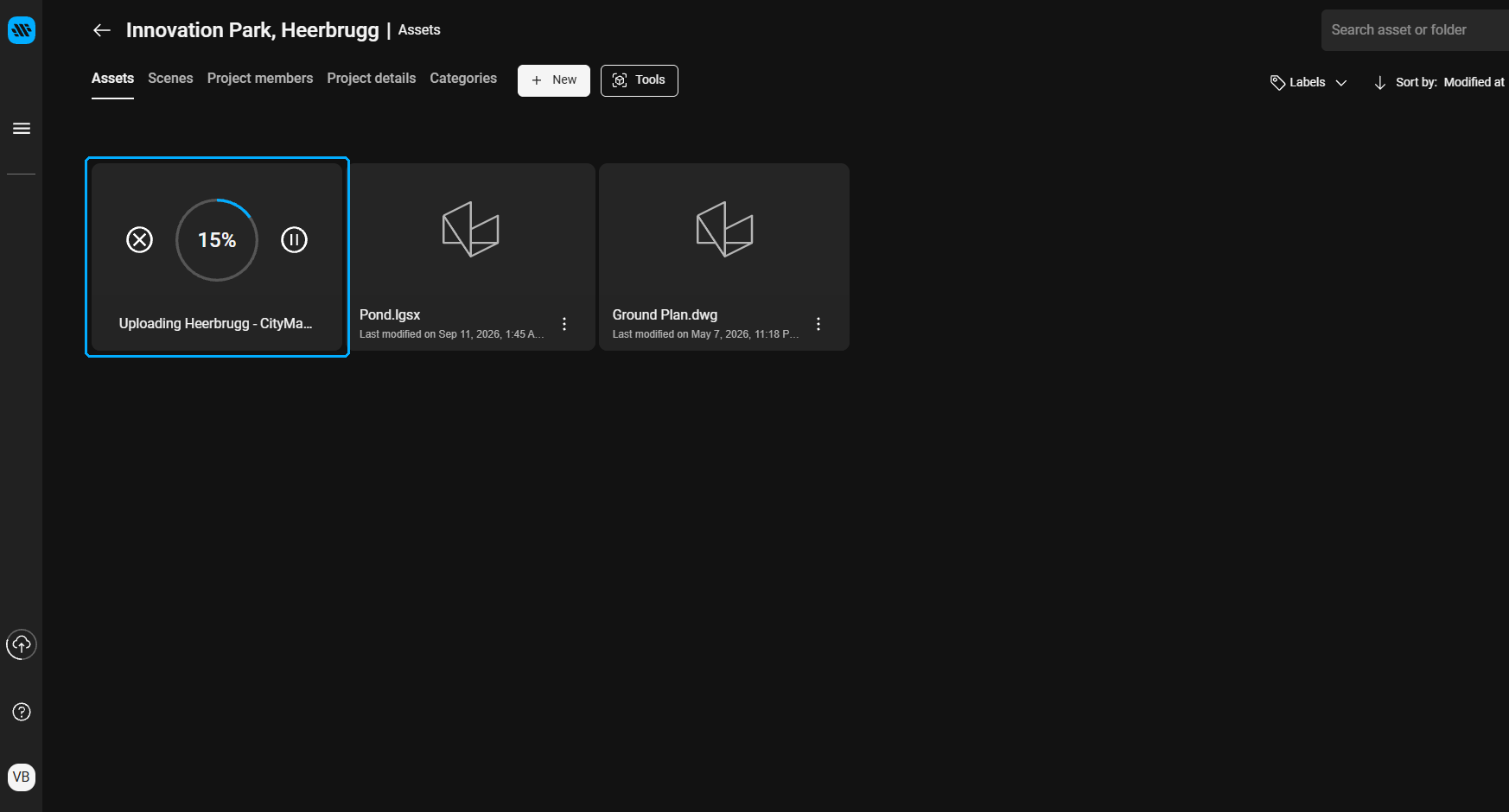Click the 'Innovation Park, Heerbrugg' project title
This screenshot has height=812, width=1509.
[252, 30]
